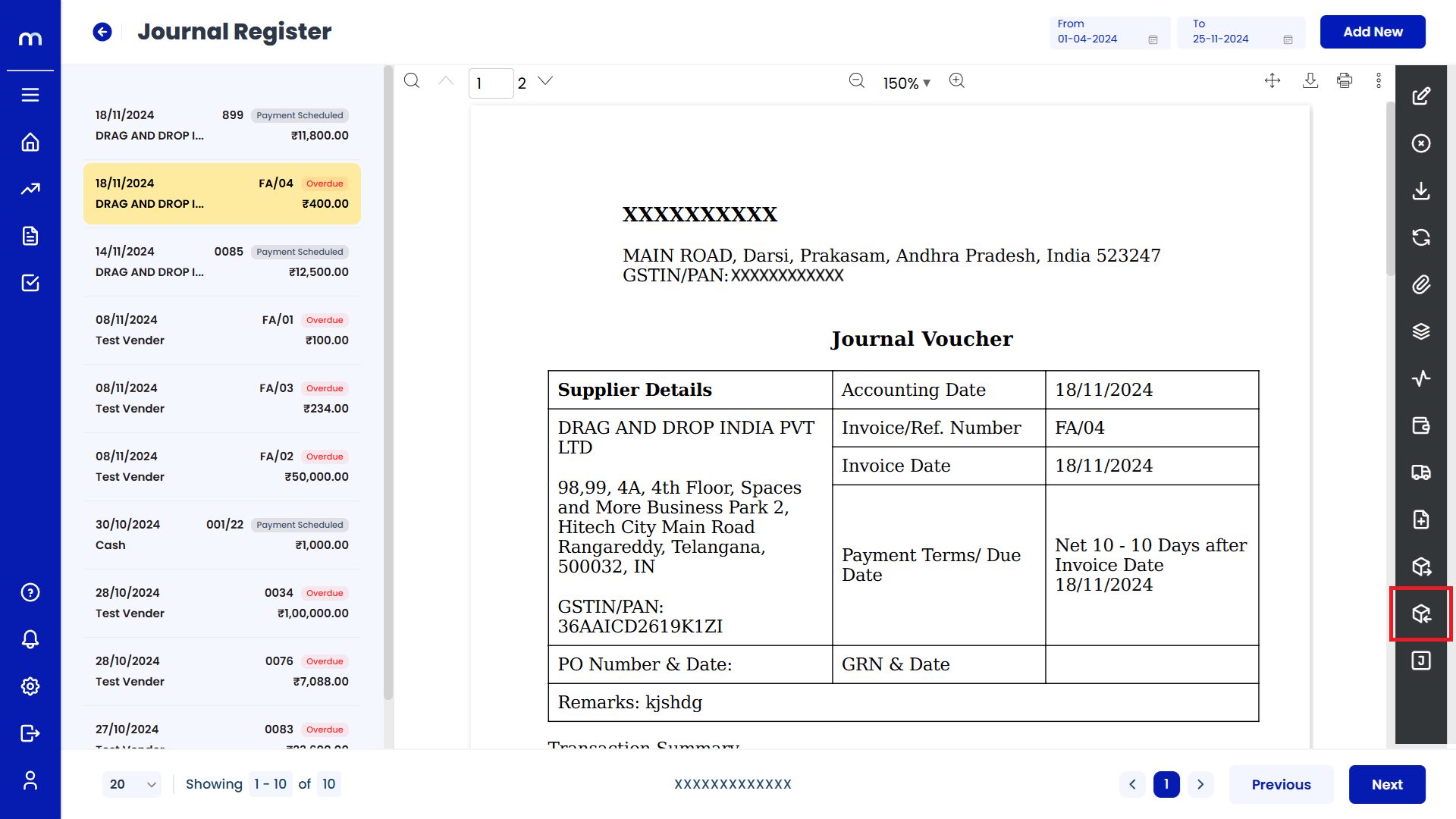Open the From date picker field
Image resolution: width=1456 pixels, height=819 pixels.
pyautogui.click(x=1108, y=33)
